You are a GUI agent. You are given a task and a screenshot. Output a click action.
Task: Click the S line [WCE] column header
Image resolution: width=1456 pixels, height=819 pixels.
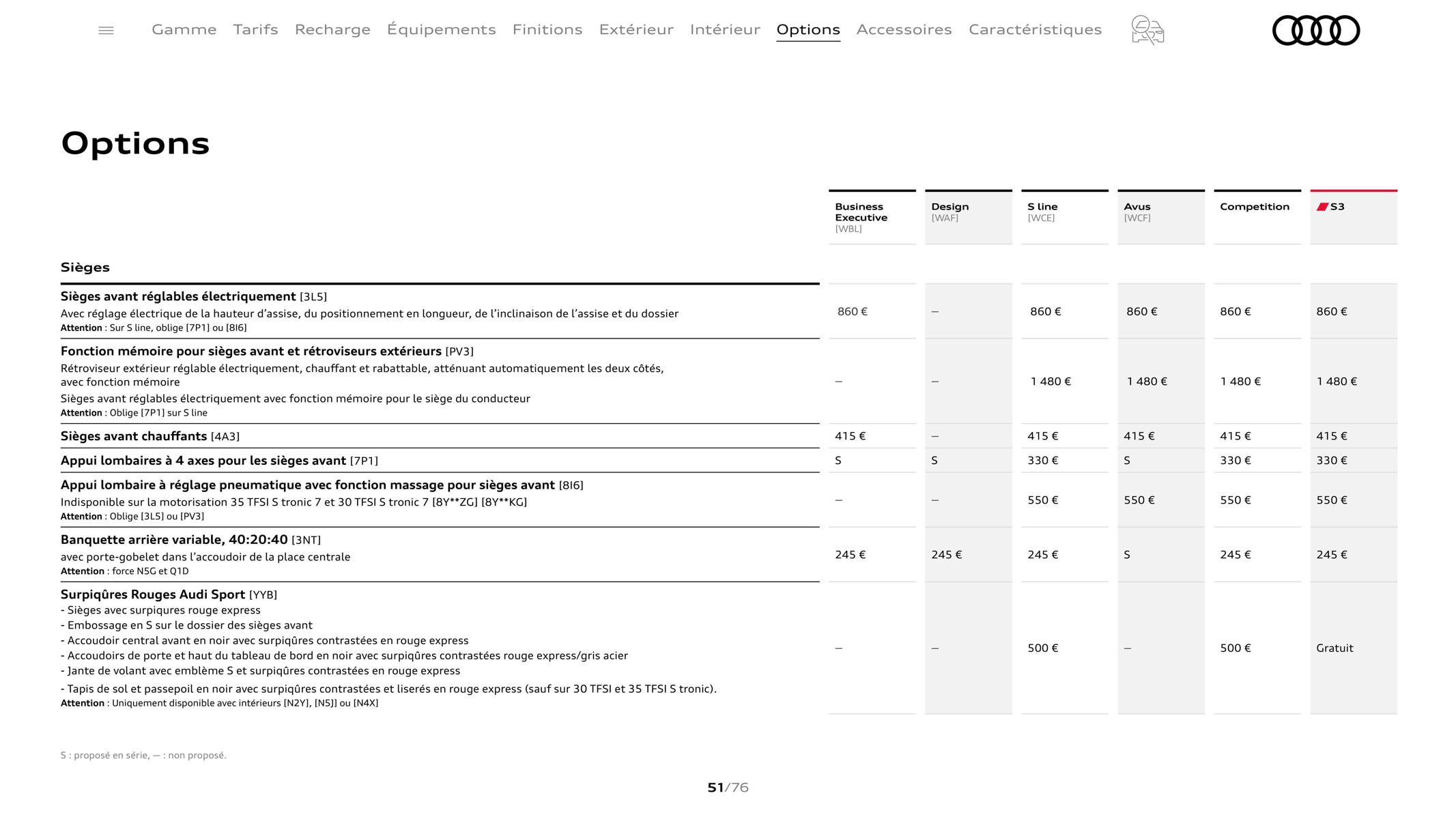(x=1064, y=217)
